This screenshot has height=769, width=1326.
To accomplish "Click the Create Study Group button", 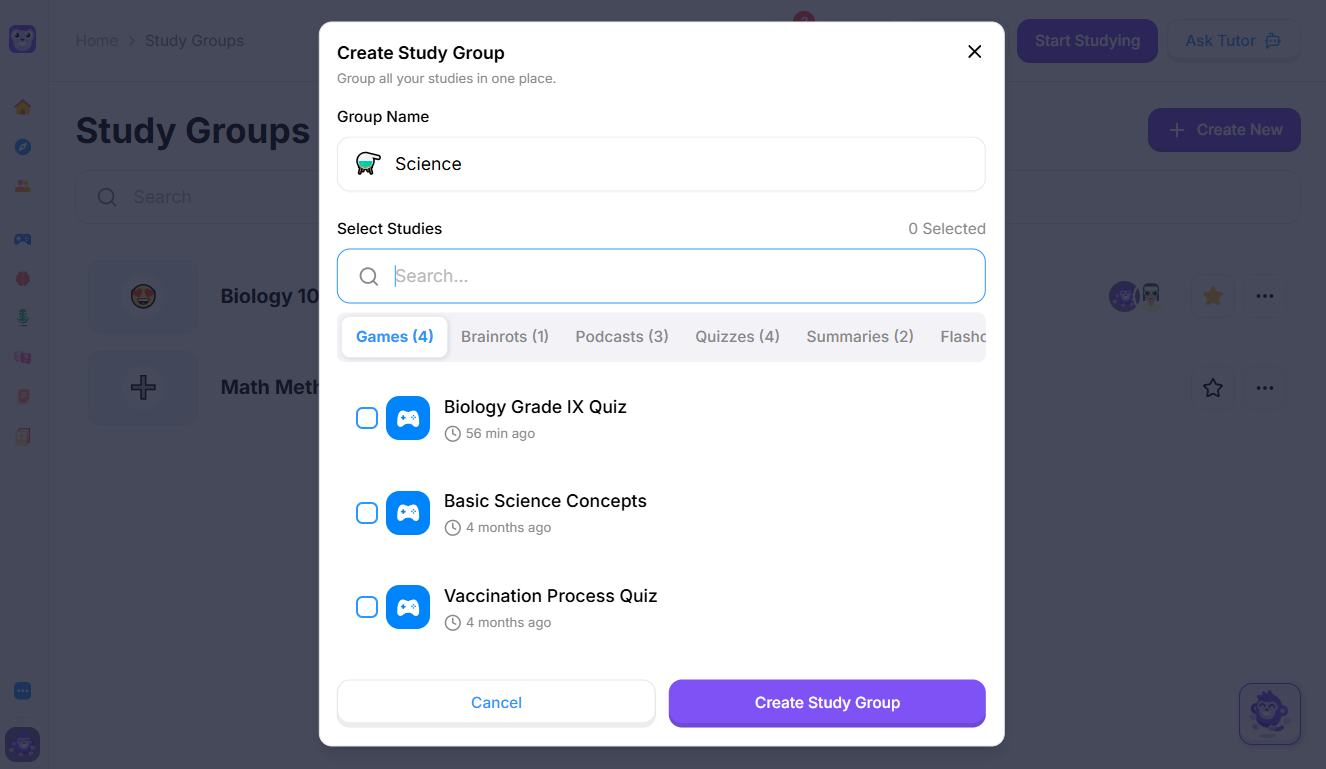I will tap(827, 703).
